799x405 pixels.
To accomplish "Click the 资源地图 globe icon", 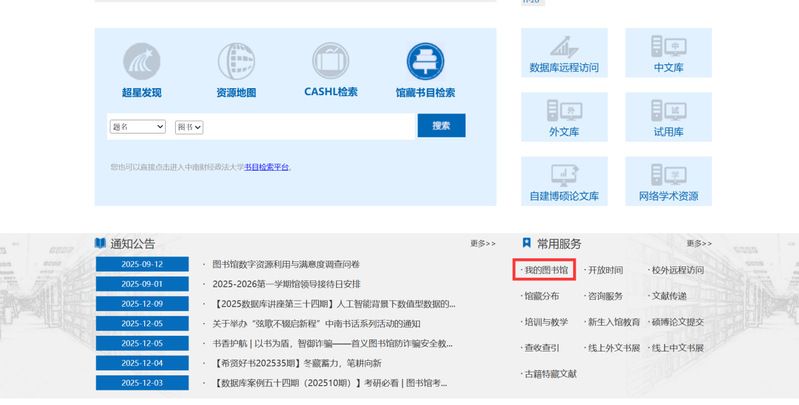I will click(236, 62).
